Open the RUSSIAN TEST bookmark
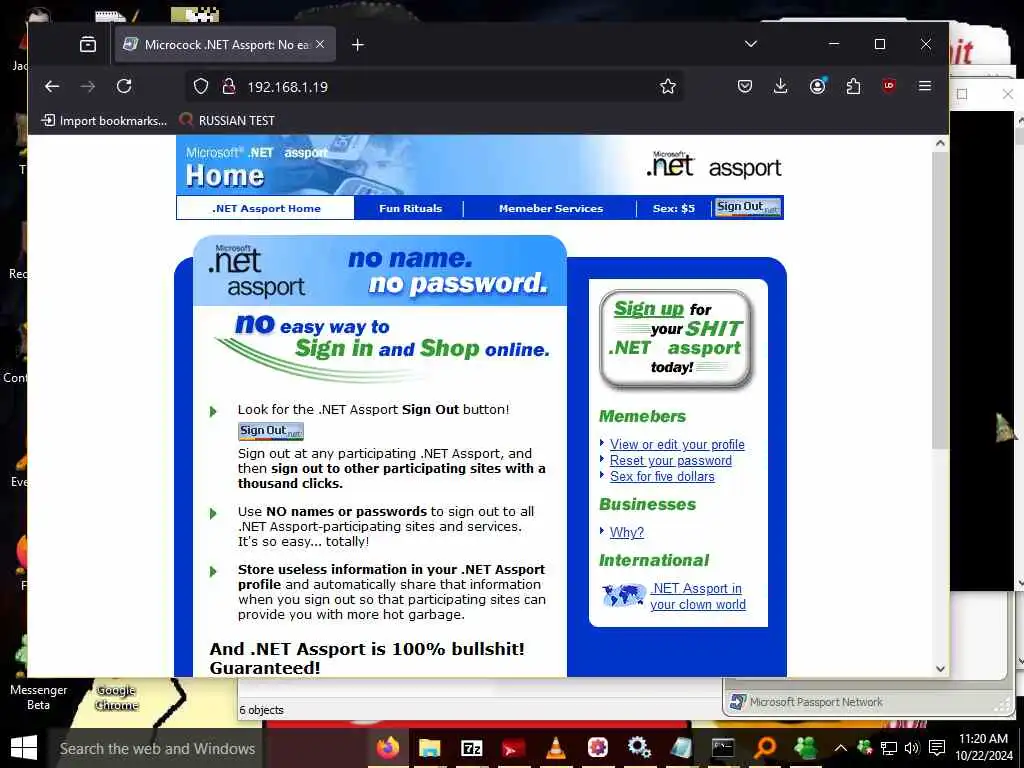1024x768 pixels. click(x=227, y=120)
